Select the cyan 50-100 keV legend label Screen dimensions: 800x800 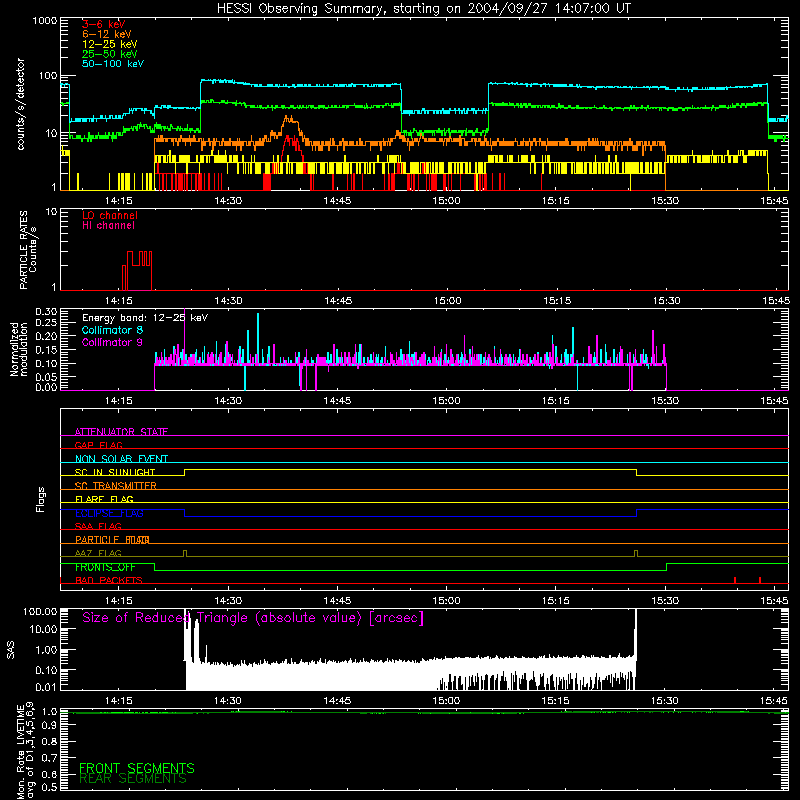113,64
